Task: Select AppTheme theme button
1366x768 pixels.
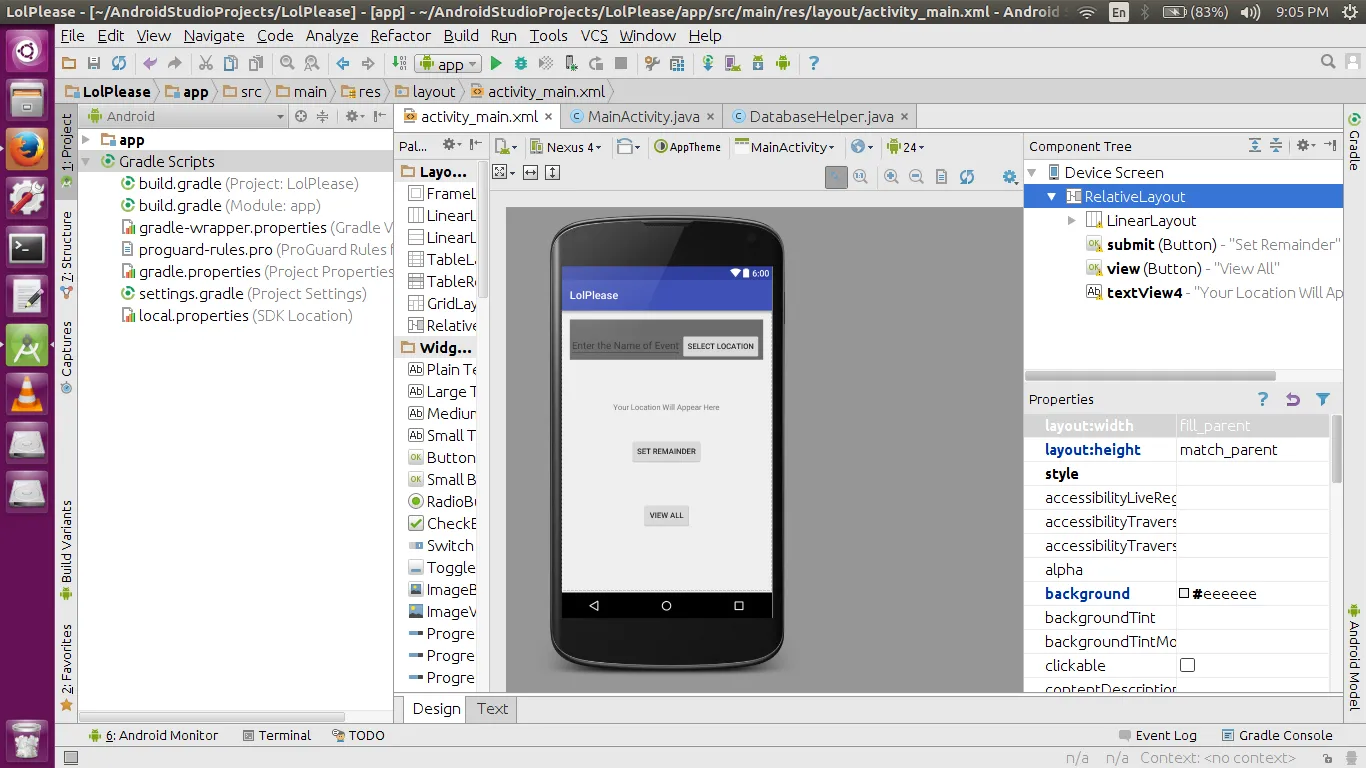Action: [x=688, y=147]
